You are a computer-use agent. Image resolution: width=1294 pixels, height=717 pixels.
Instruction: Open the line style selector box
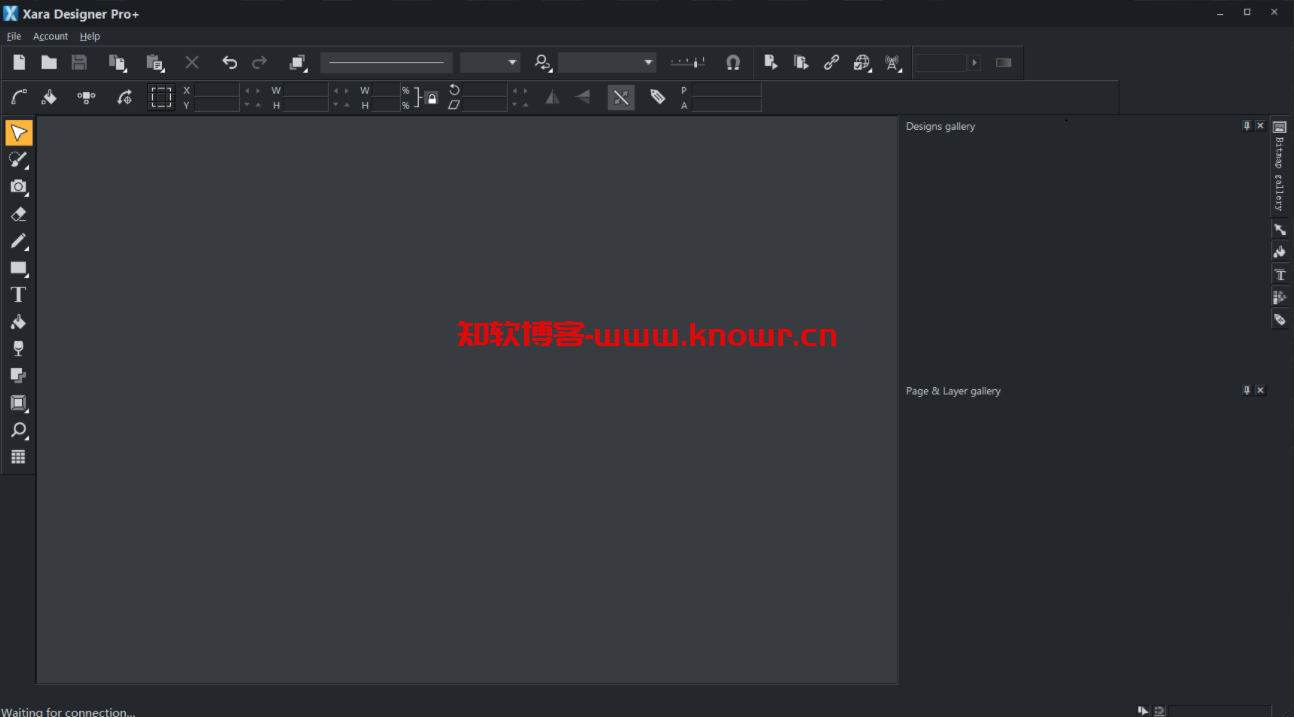pos(386,62)
